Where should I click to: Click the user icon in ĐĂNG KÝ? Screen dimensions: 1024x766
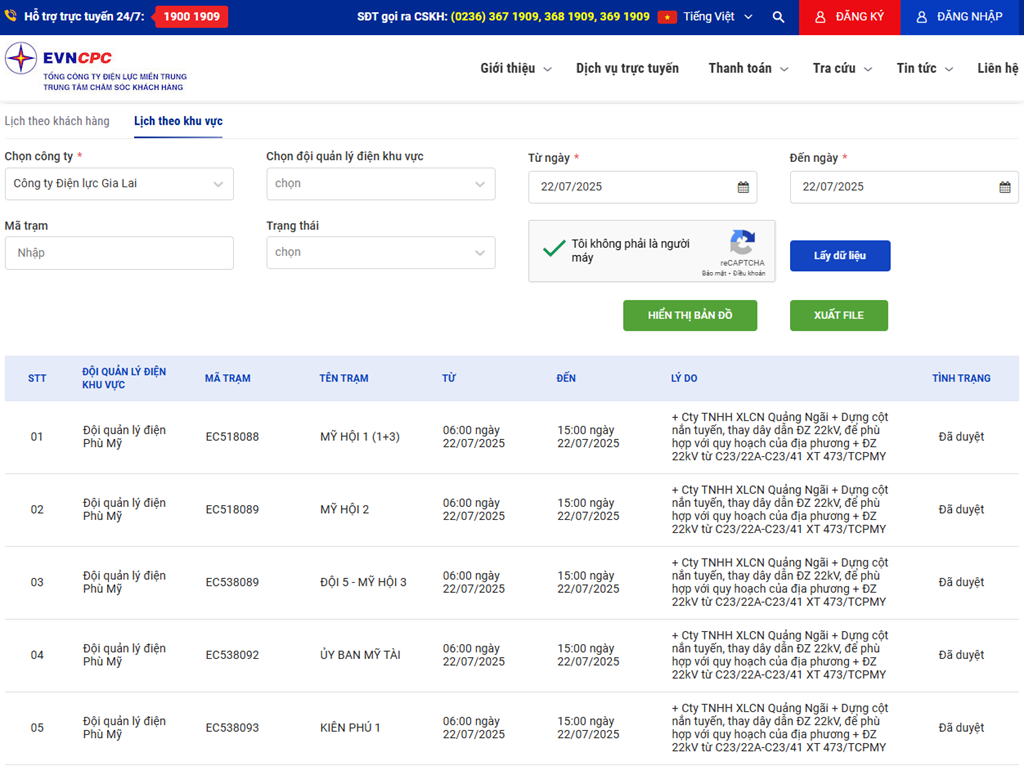[x=820, y=17]
